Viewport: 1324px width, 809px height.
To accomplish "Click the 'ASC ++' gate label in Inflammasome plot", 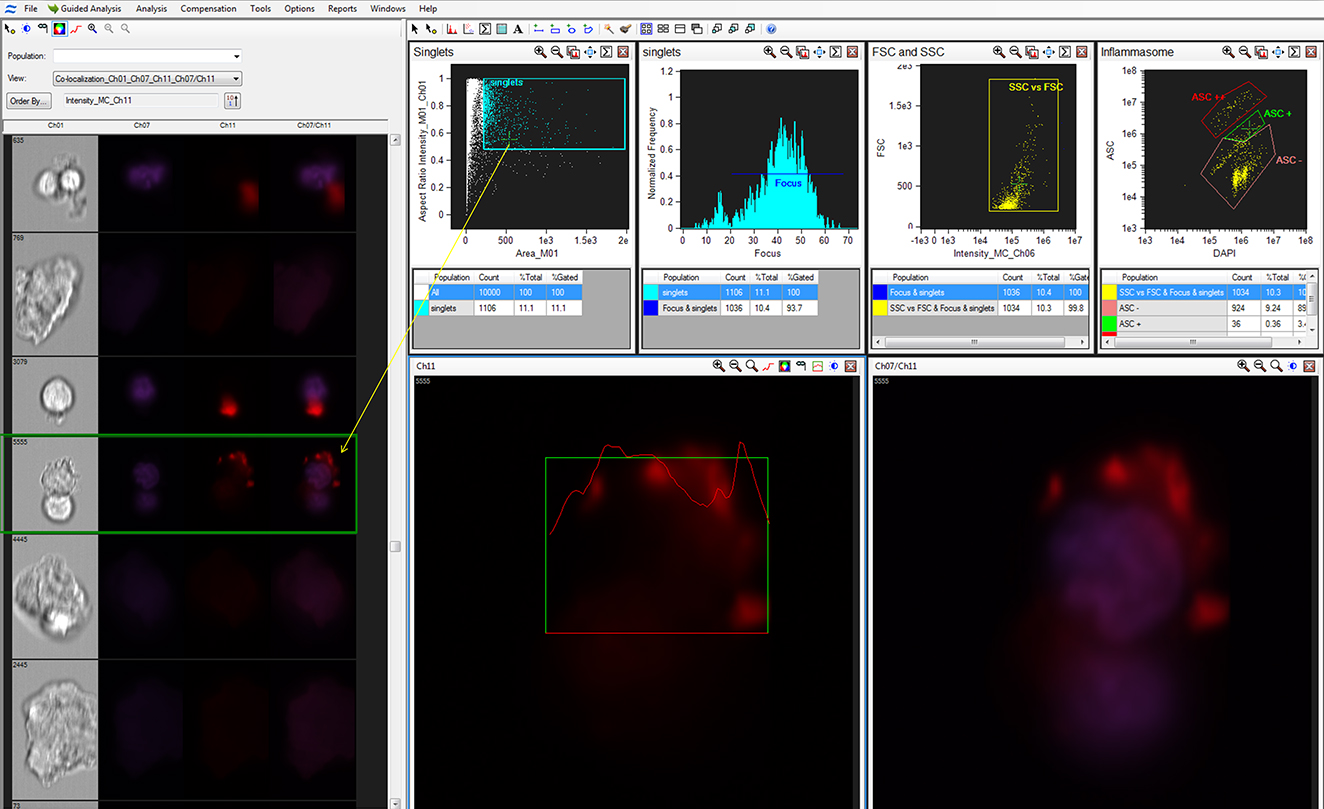I will 1209,97.
